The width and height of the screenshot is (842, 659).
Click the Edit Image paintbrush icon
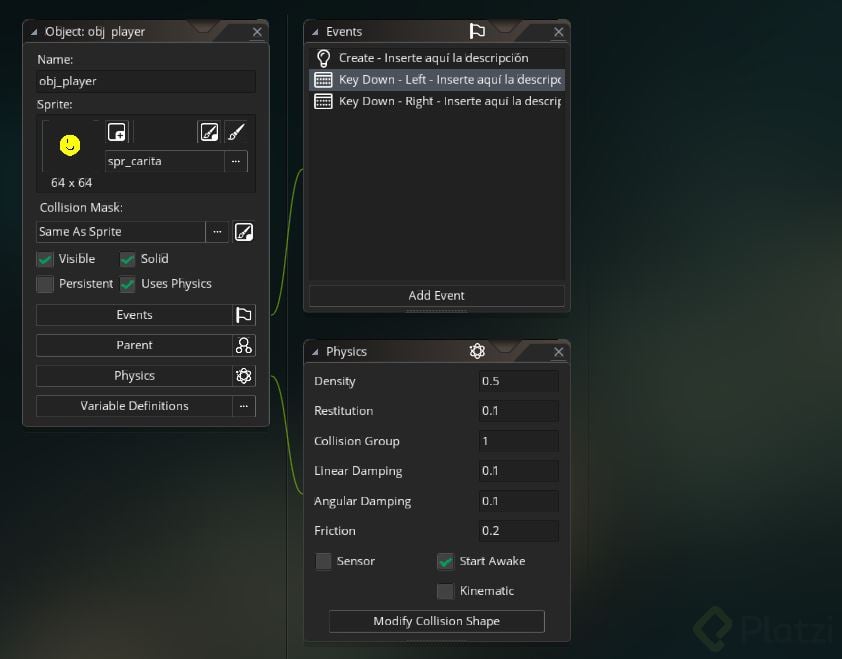(x=236, y=132)
